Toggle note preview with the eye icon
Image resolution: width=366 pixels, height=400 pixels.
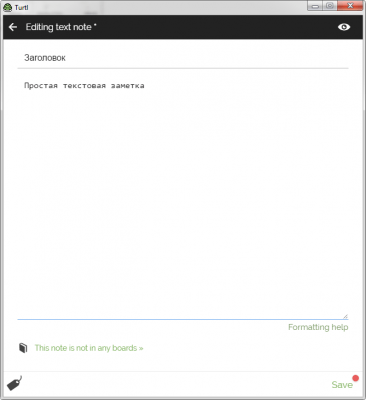[x=344, y=27]
